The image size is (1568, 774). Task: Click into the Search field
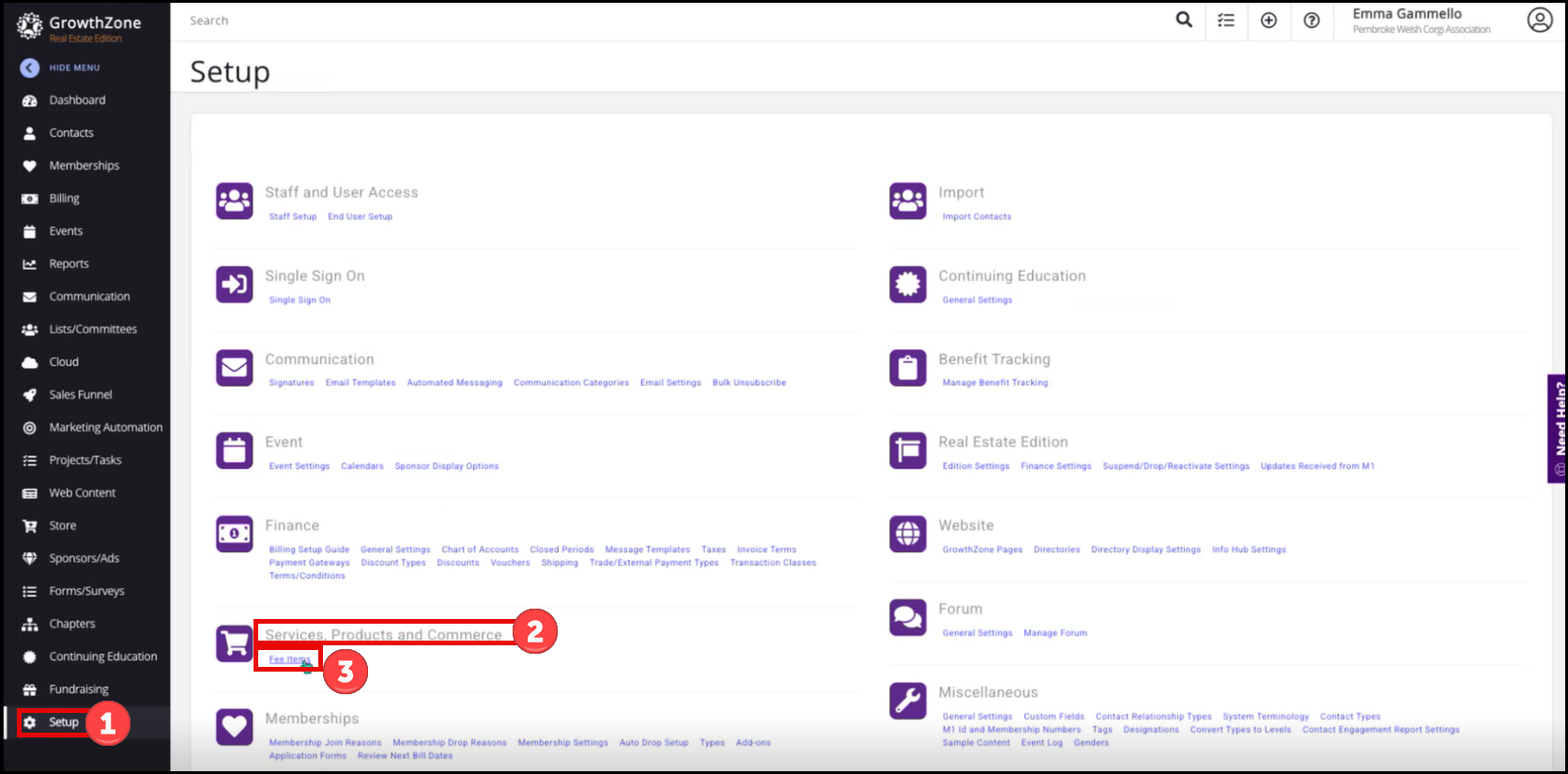point(657,21)
